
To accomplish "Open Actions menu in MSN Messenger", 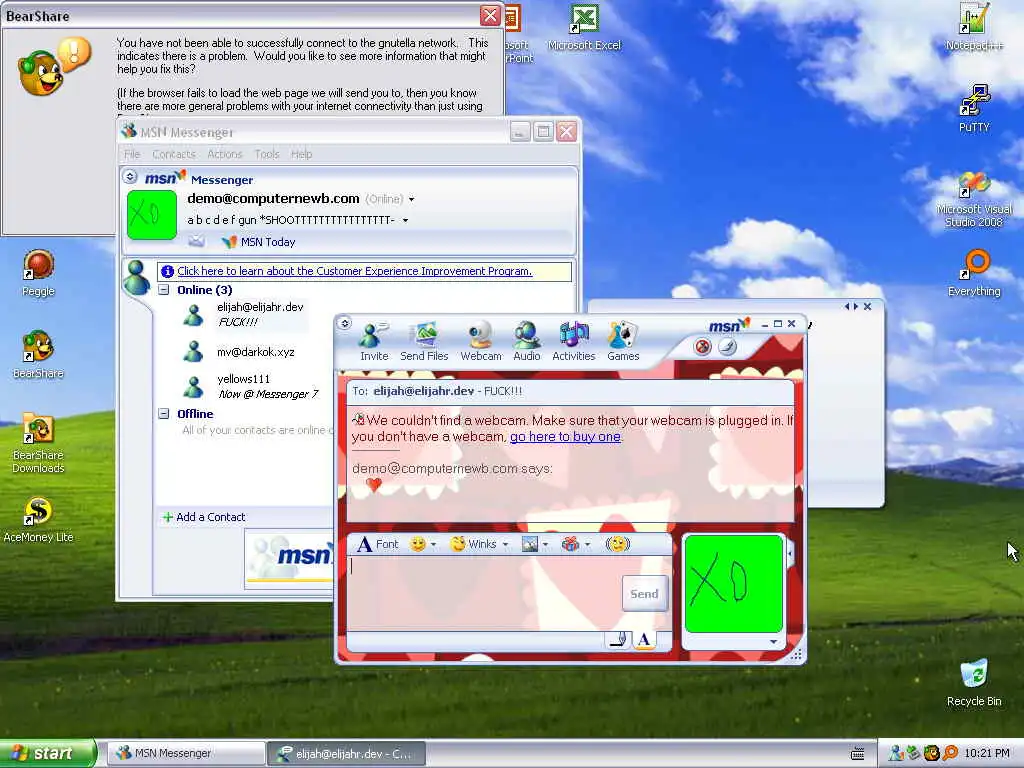I will [x=225, y=154].
